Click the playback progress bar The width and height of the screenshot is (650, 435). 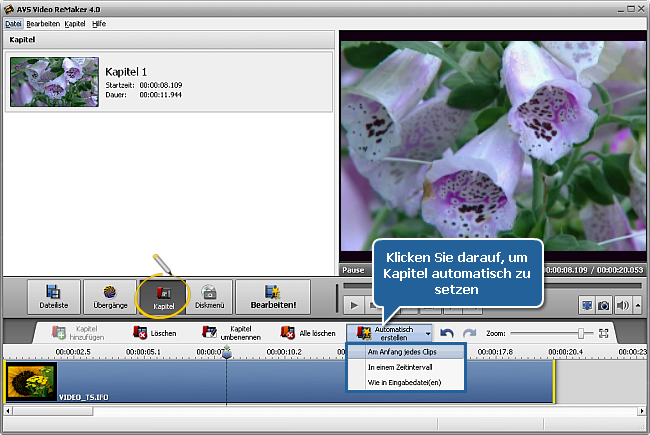[x=492, y=286]
